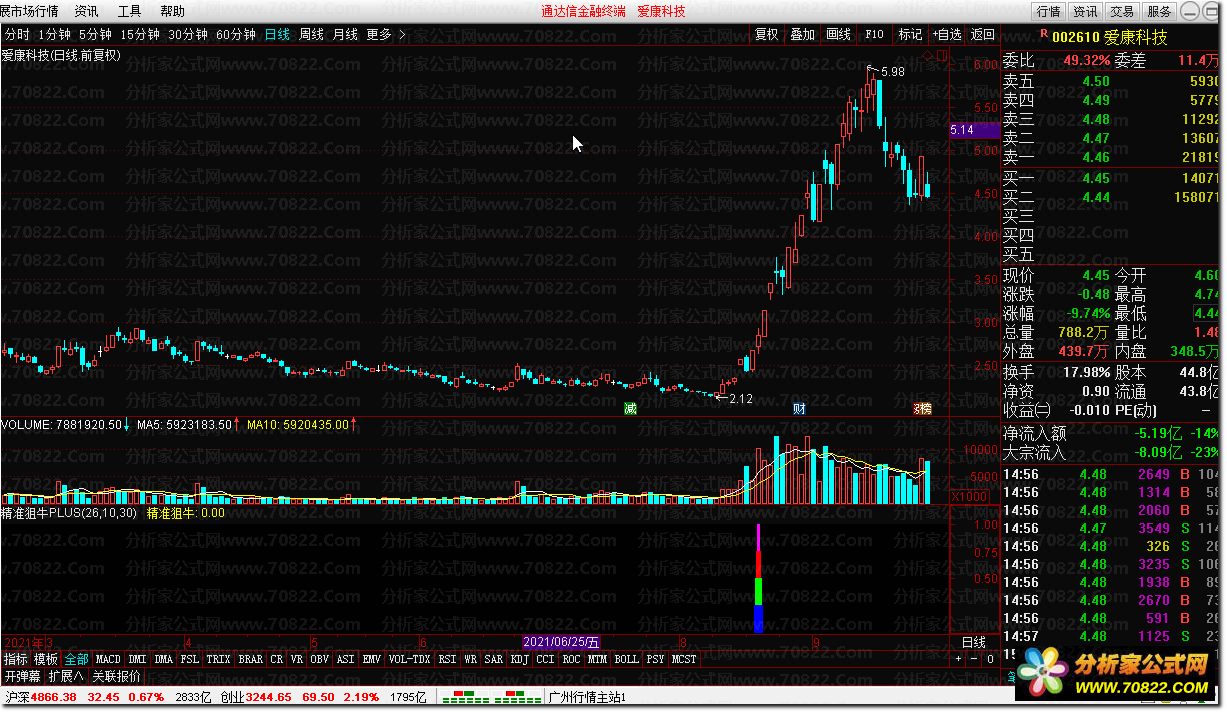Click the red R margin-trading icon beside 002610
Screen dimensions: 1227x712
[x=1043, y=34]
